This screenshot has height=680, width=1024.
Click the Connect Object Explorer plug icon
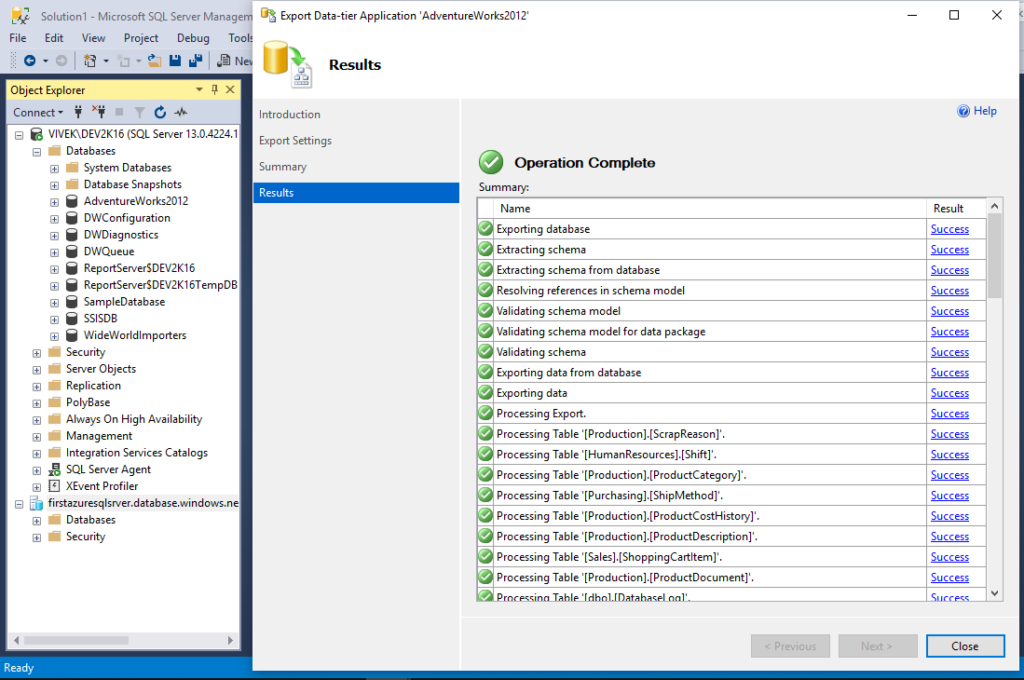(80, 112)
